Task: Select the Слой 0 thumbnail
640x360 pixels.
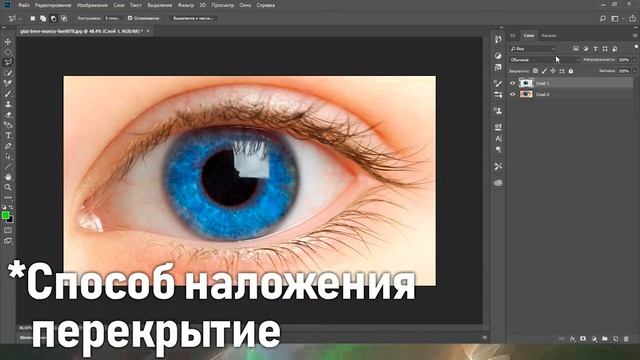Action: 526,94
